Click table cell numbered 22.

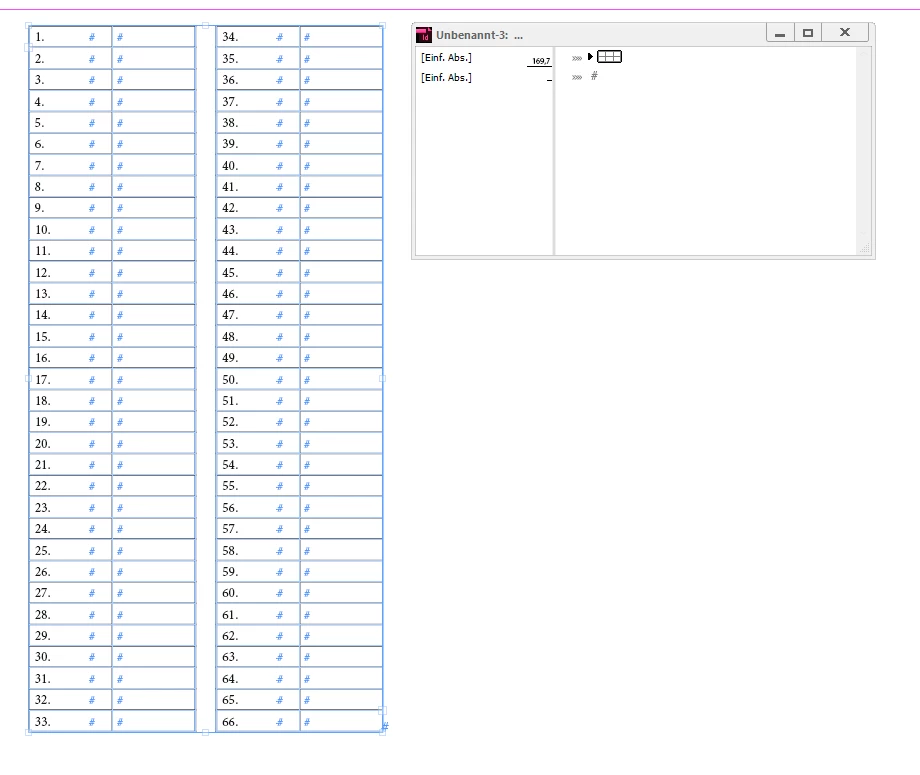[x=70, y=486]
